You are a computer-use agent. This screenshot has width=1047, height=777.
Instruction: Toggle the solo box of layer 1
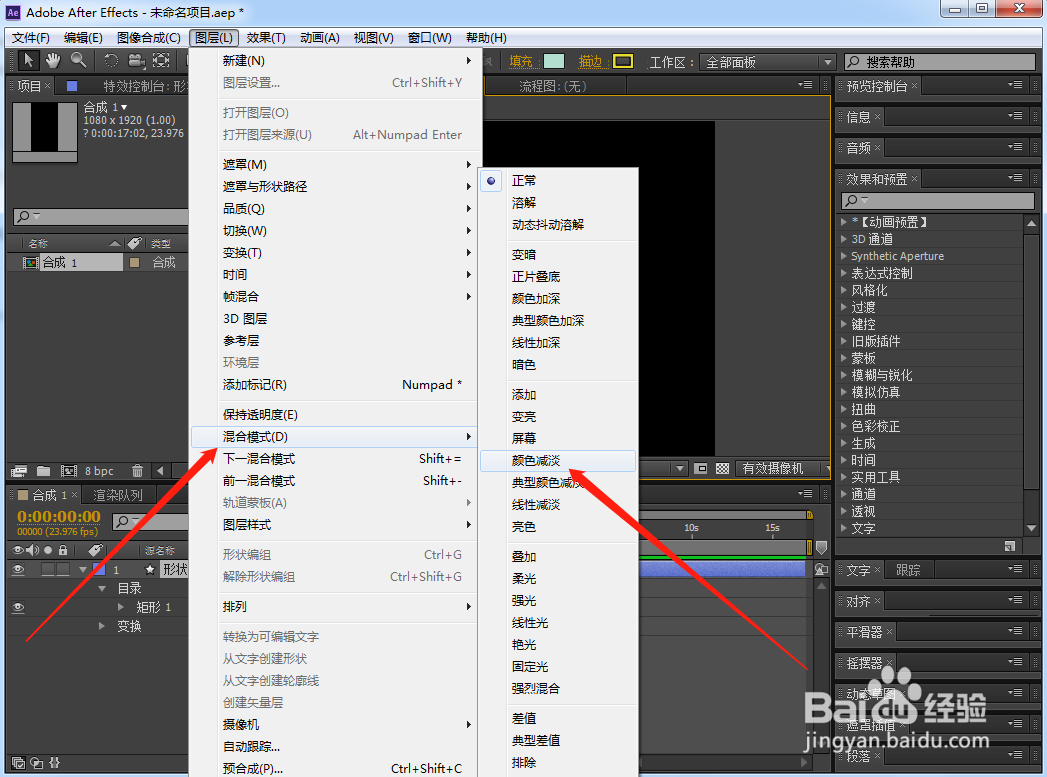point(47,569)
